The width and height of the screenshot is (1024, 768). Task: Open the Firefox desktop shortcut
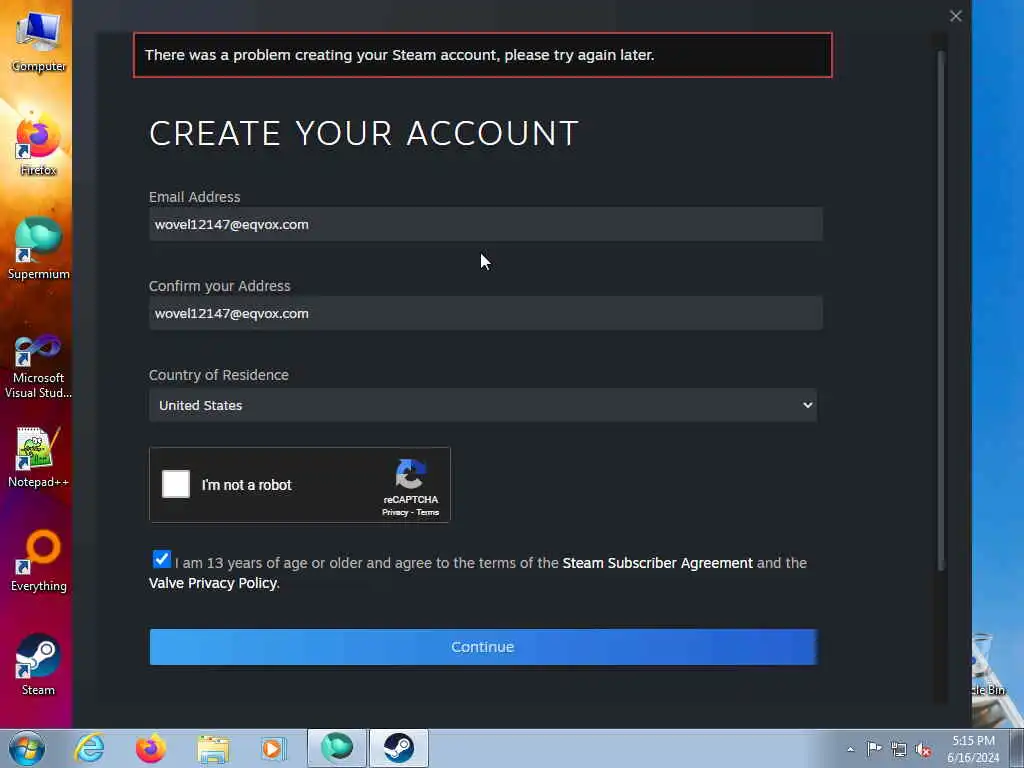[38, 144]
